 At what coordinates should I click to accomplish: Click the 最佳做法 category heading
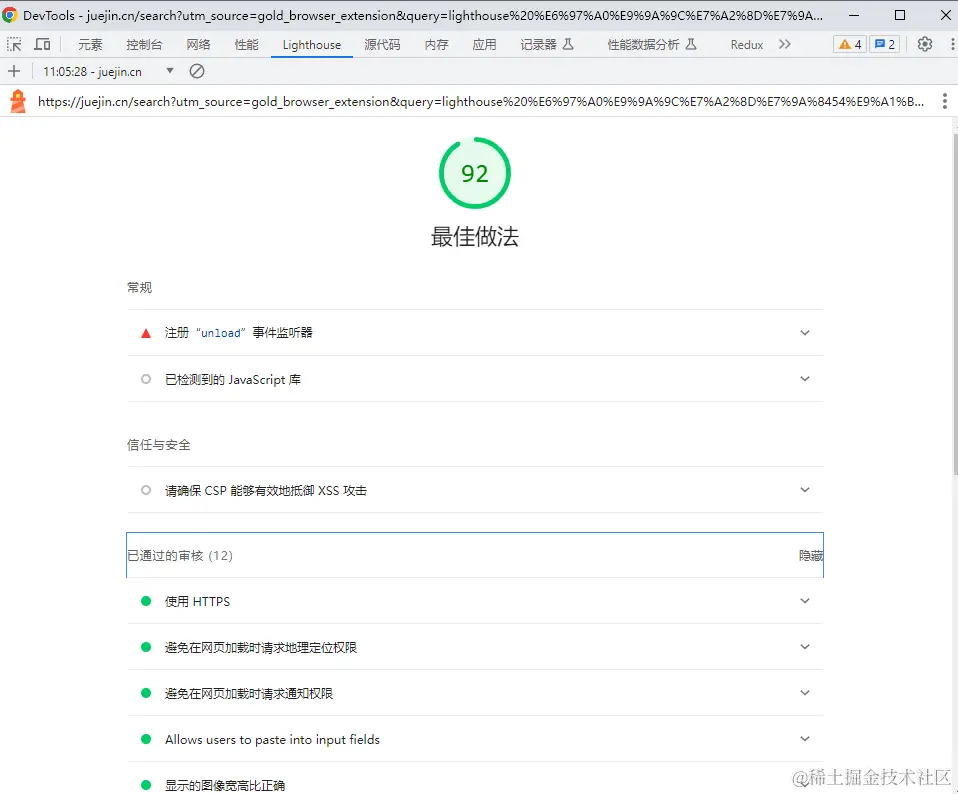pyautogui.click(x=475, y=236)
